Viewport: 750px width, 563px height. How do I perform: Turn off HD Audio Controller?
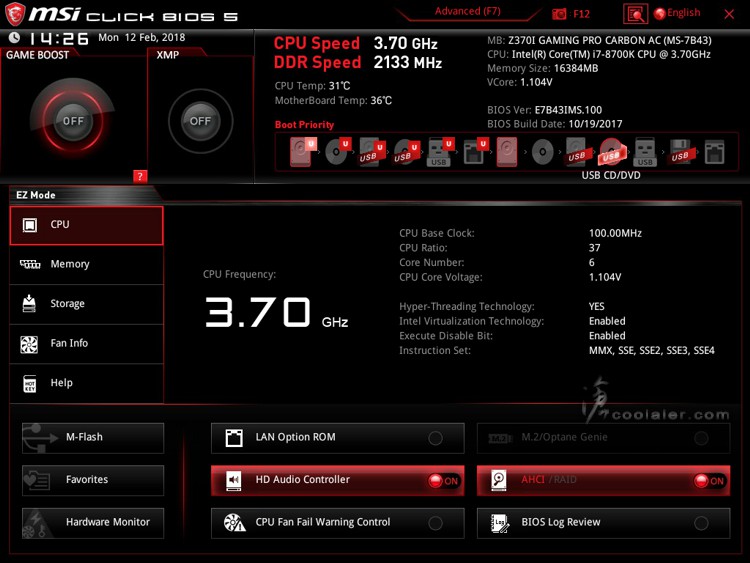pyautogui.click(x=338, y=480)
